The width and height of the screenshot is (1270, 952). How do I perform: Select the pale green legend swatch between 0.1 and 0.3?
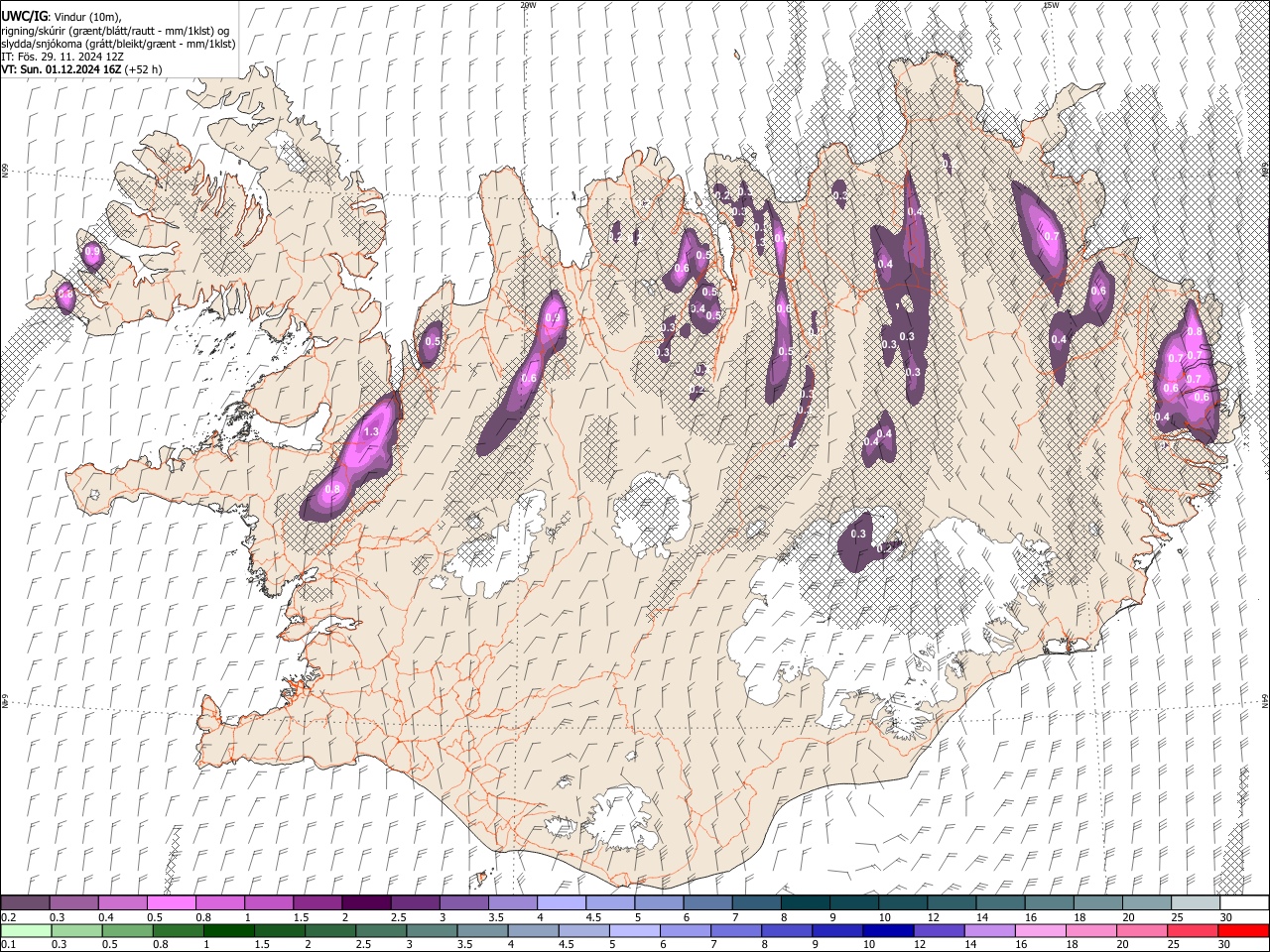pos(26,930)
